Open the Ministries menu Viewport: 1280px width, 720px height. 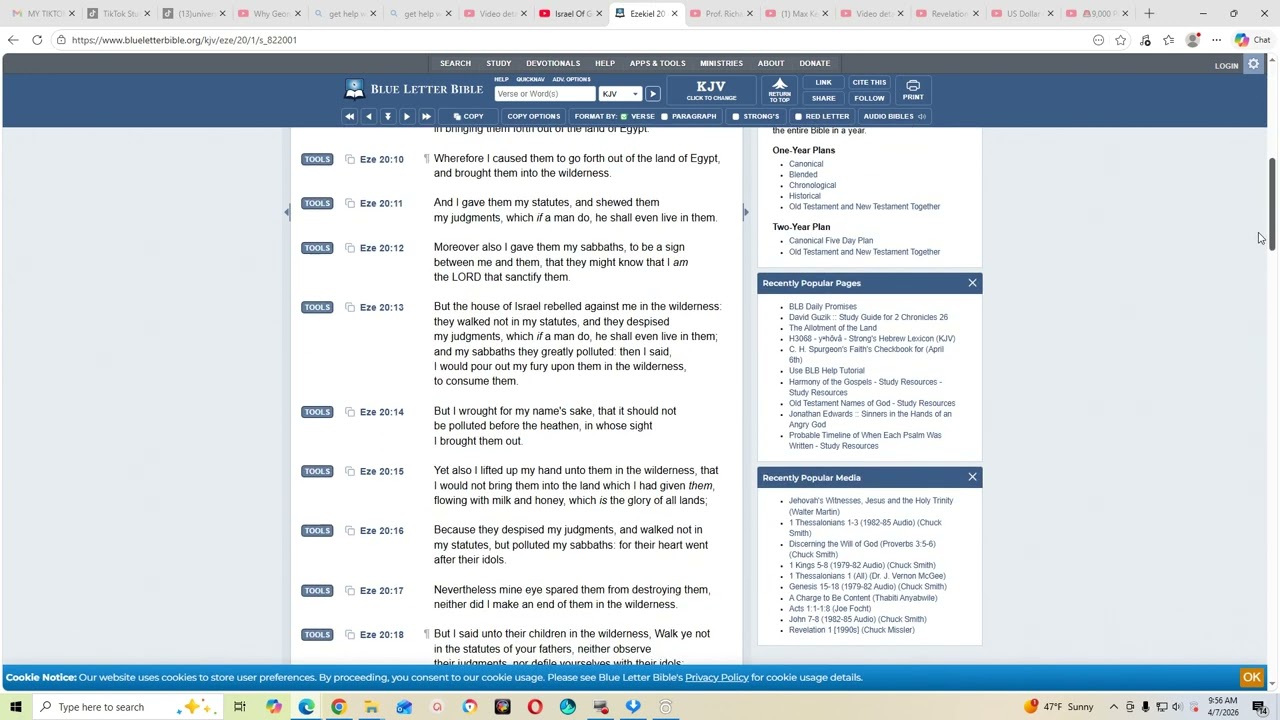[x=721, y=63]
